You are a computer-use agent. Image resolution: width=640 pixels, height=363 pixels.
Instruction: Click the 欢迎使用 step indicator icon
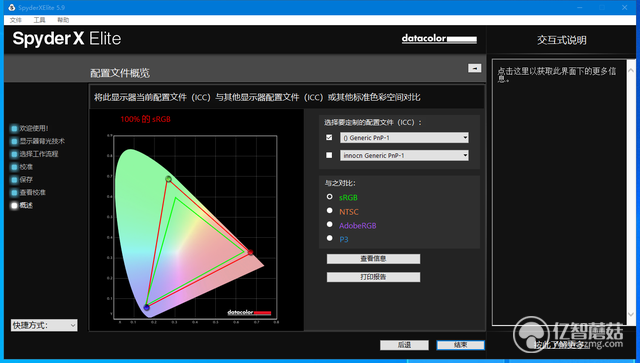(x=14, y=129)
